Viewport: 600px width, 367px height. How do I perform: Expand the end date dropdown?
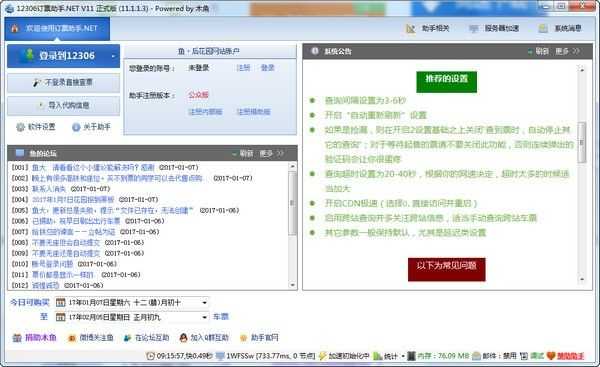pos(205,317)
